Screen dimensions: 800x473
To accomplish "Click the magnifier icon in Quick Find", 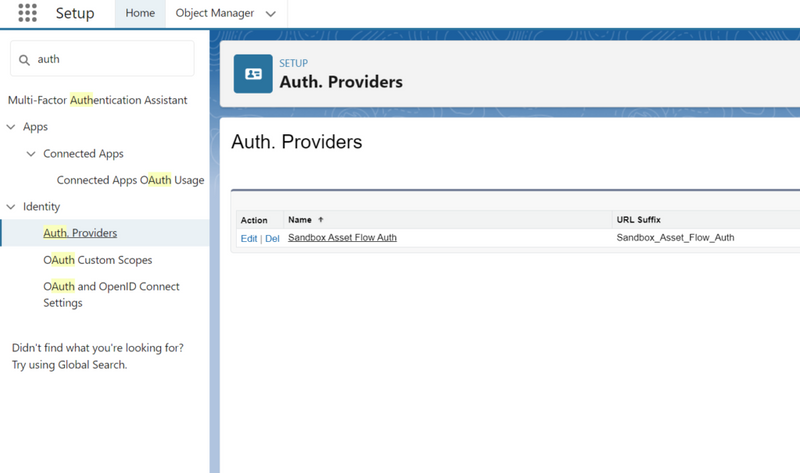I will (24, 60).
